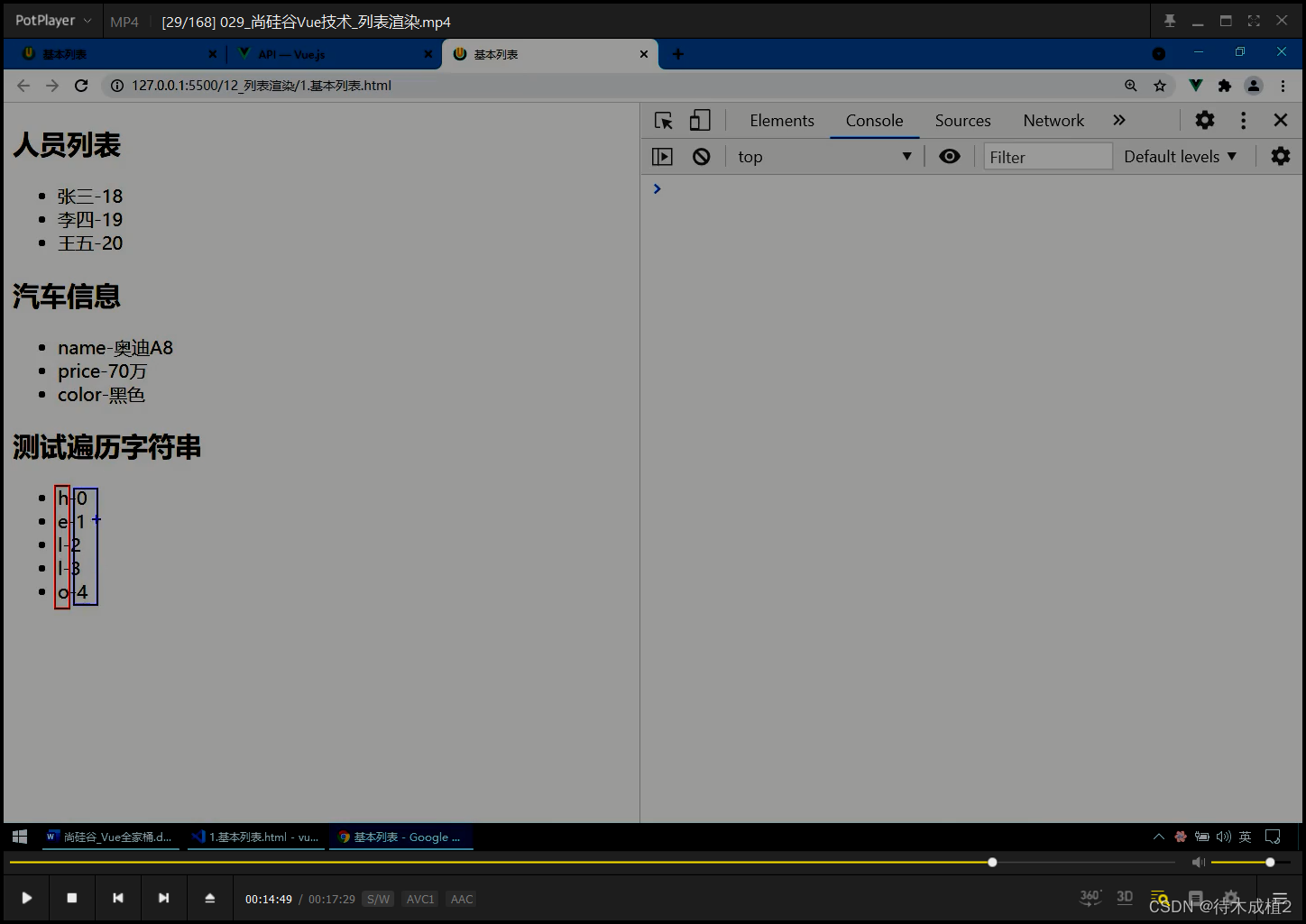Click the S/W decoder indicator
Image resolution: width=1306 pixels, height=924 pixels.
pos(378,899)
